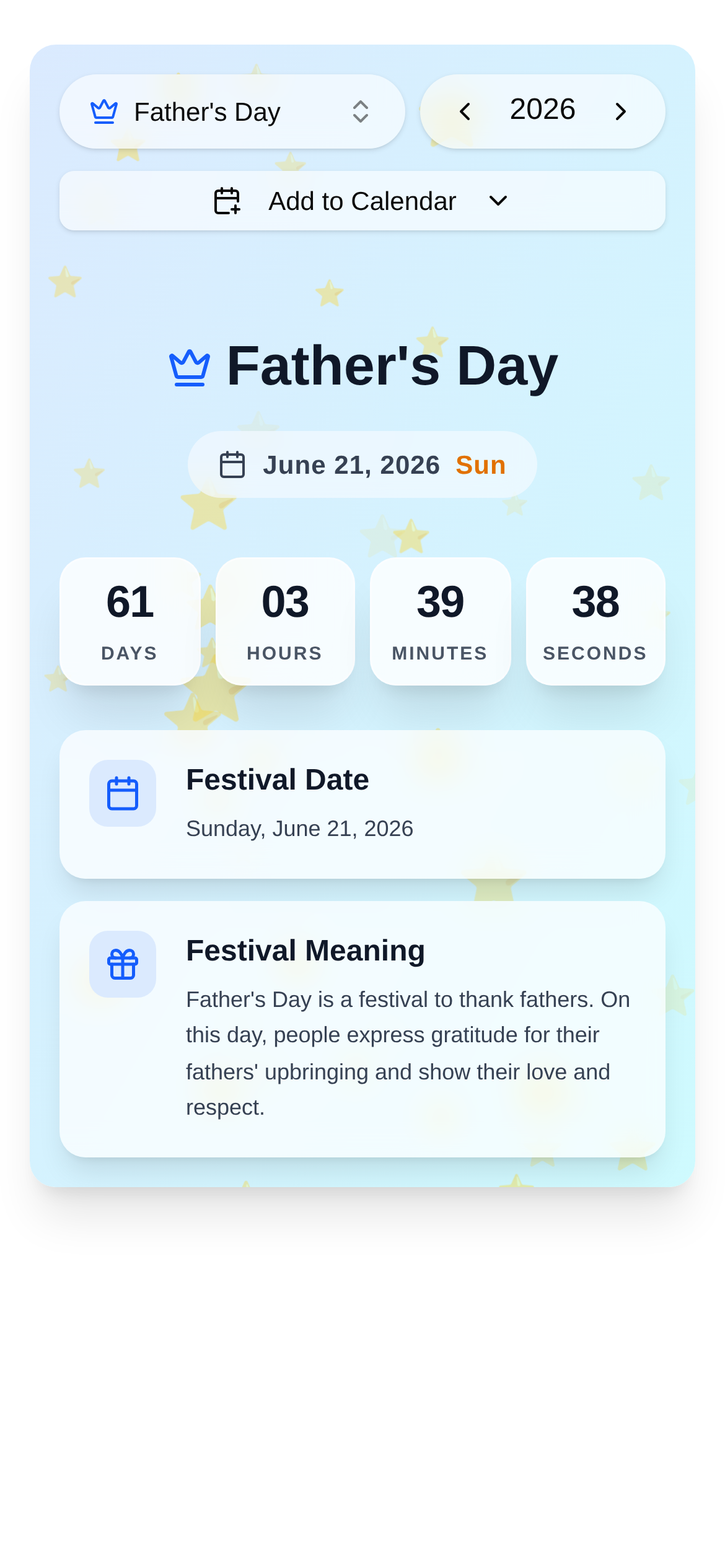This screenshot has width=725, height=1568.
Task: Click the calendar-plus icon
Action: (227, 201)
